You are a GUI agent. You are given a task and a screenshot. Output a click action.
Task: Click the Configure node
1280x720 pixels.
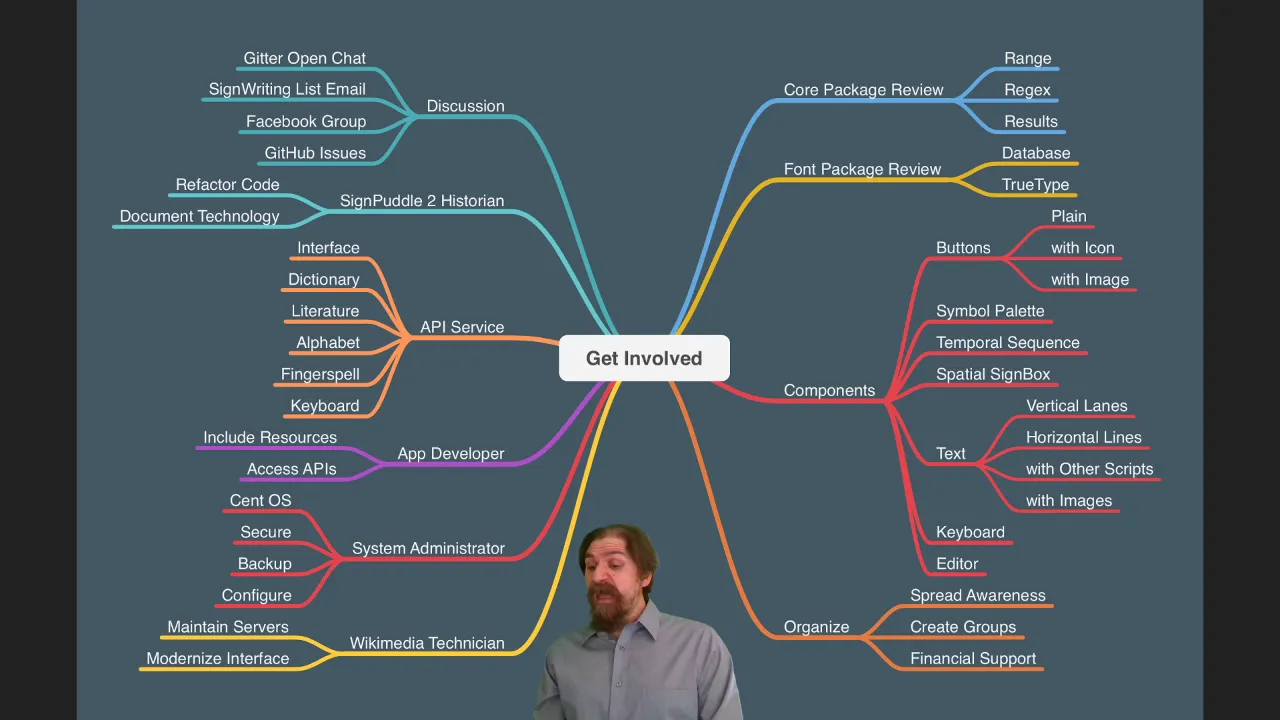[257, 596]
